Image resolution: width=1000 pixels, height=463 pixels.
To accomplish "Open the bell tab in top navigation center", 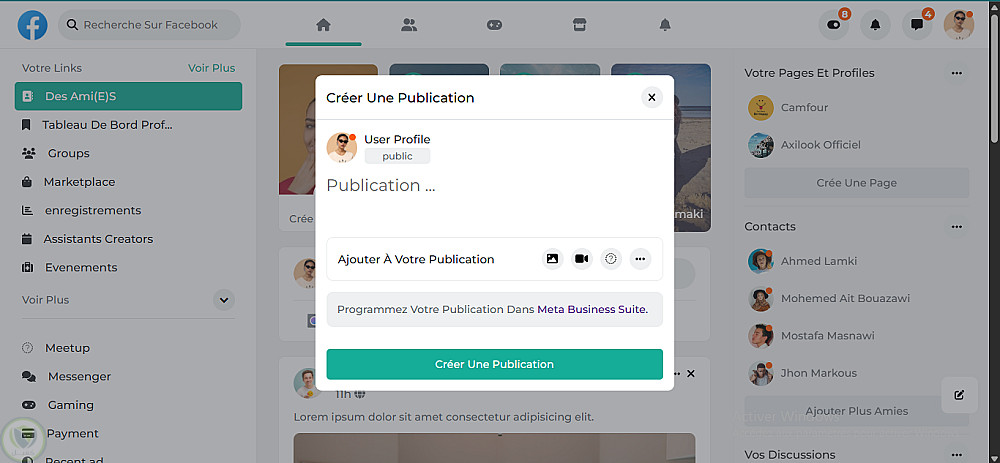I will point(665,25).
